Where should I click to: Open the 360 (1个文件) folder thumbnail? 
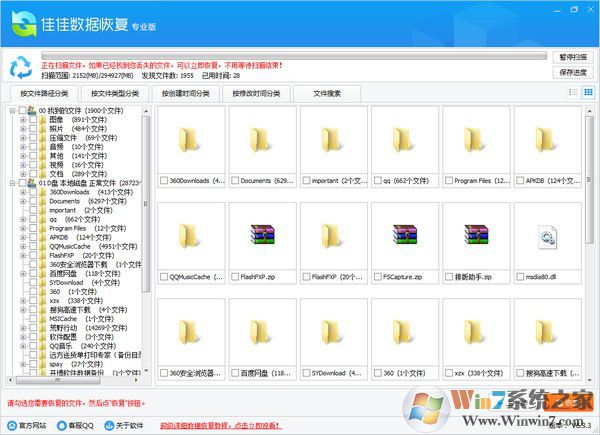(x=404, y=332)
